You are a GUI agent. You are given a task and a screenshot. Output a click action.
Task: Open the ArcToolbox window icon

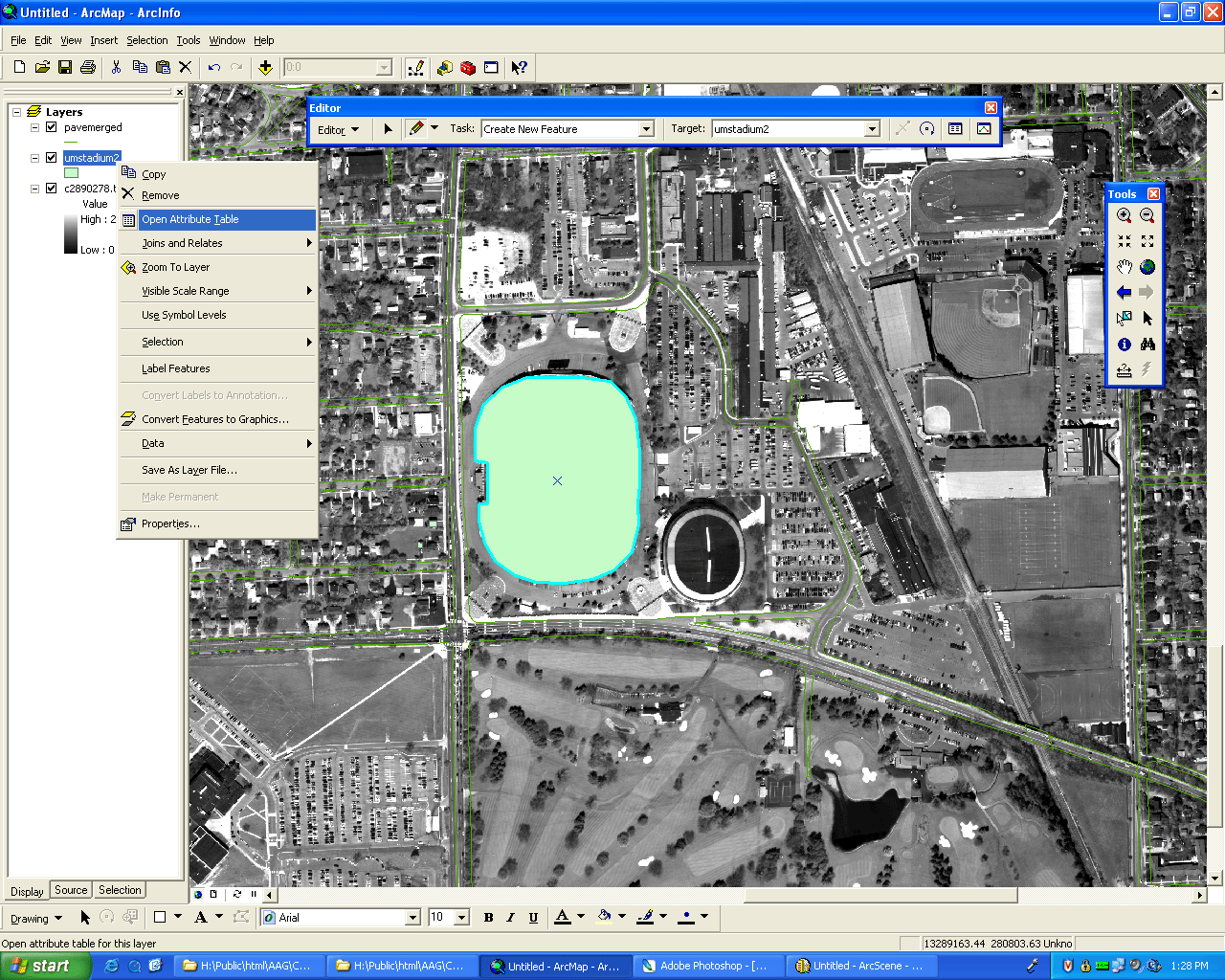467,67
